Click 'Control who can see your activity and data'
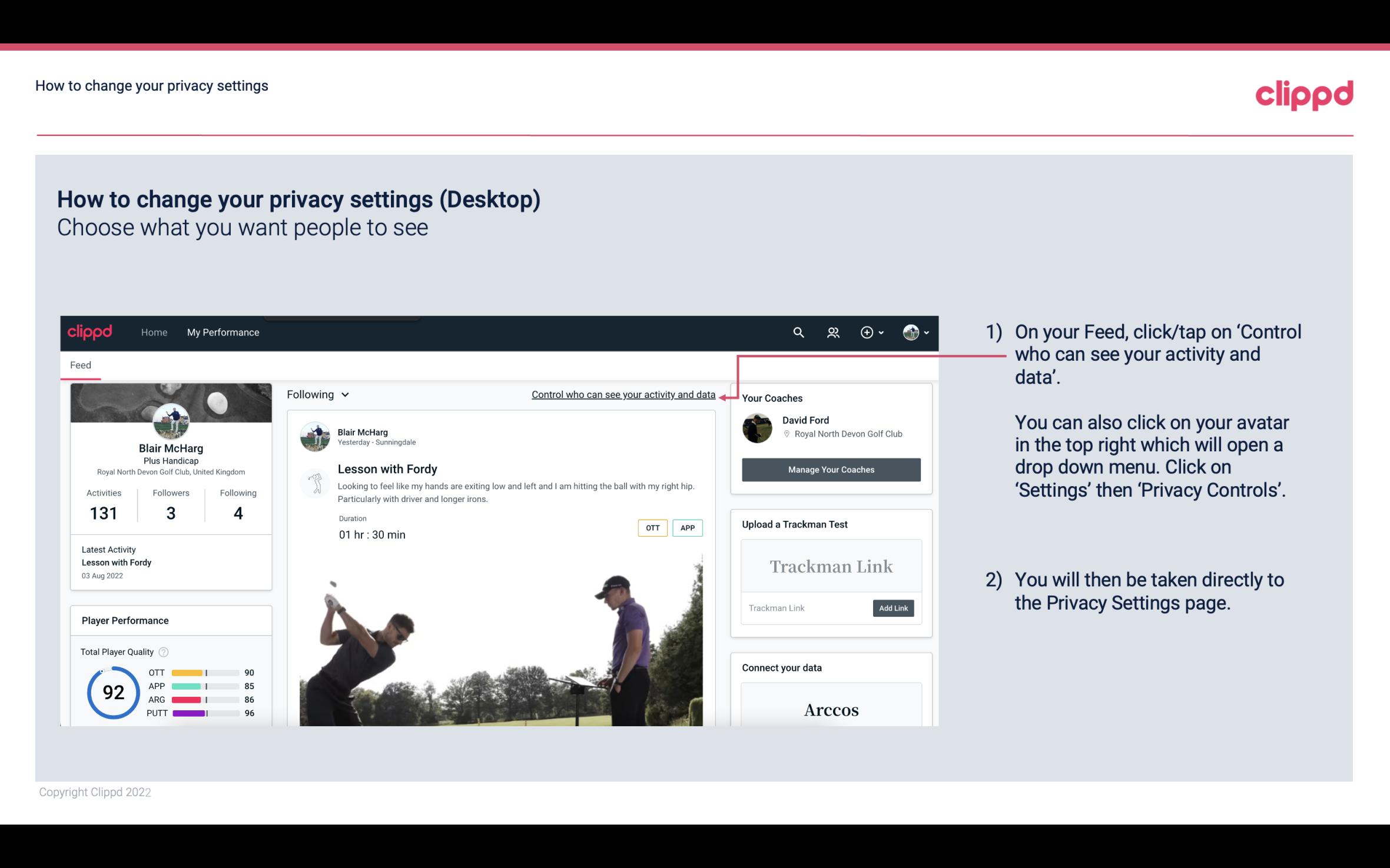This screenshot has width=1390, height=868. click(623, 394)
